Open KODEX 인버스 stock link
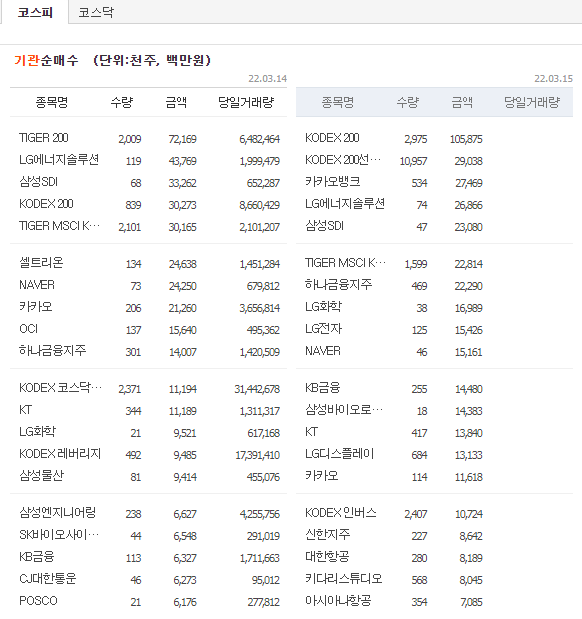The image size is (582, 619). click(x=341, y=513)
